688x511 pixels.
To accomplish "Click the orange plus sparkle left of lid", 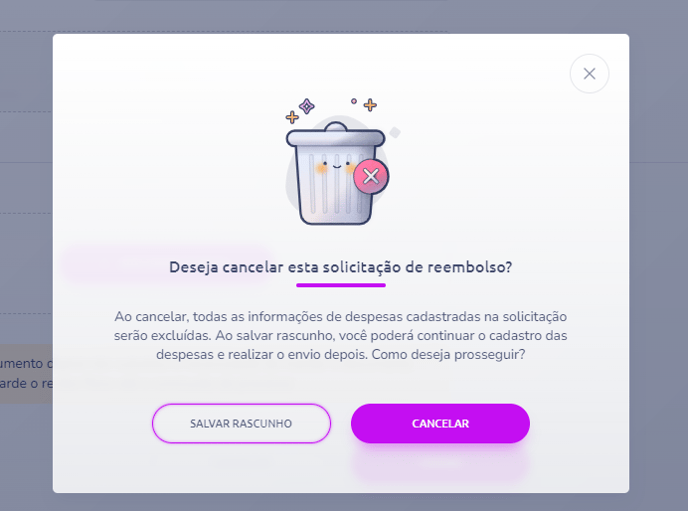I will pyautogui.click(x=292, y=117).
